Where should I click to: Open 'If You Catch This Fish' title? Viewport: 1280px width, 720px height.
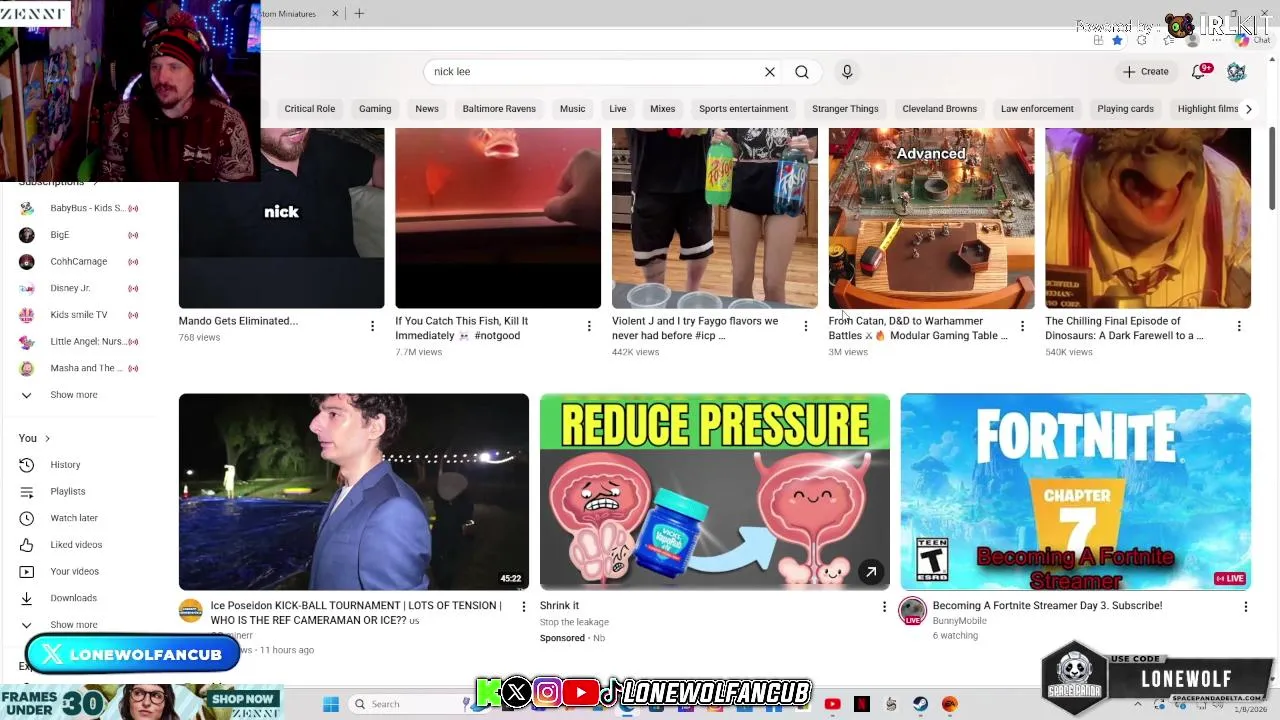461,328
